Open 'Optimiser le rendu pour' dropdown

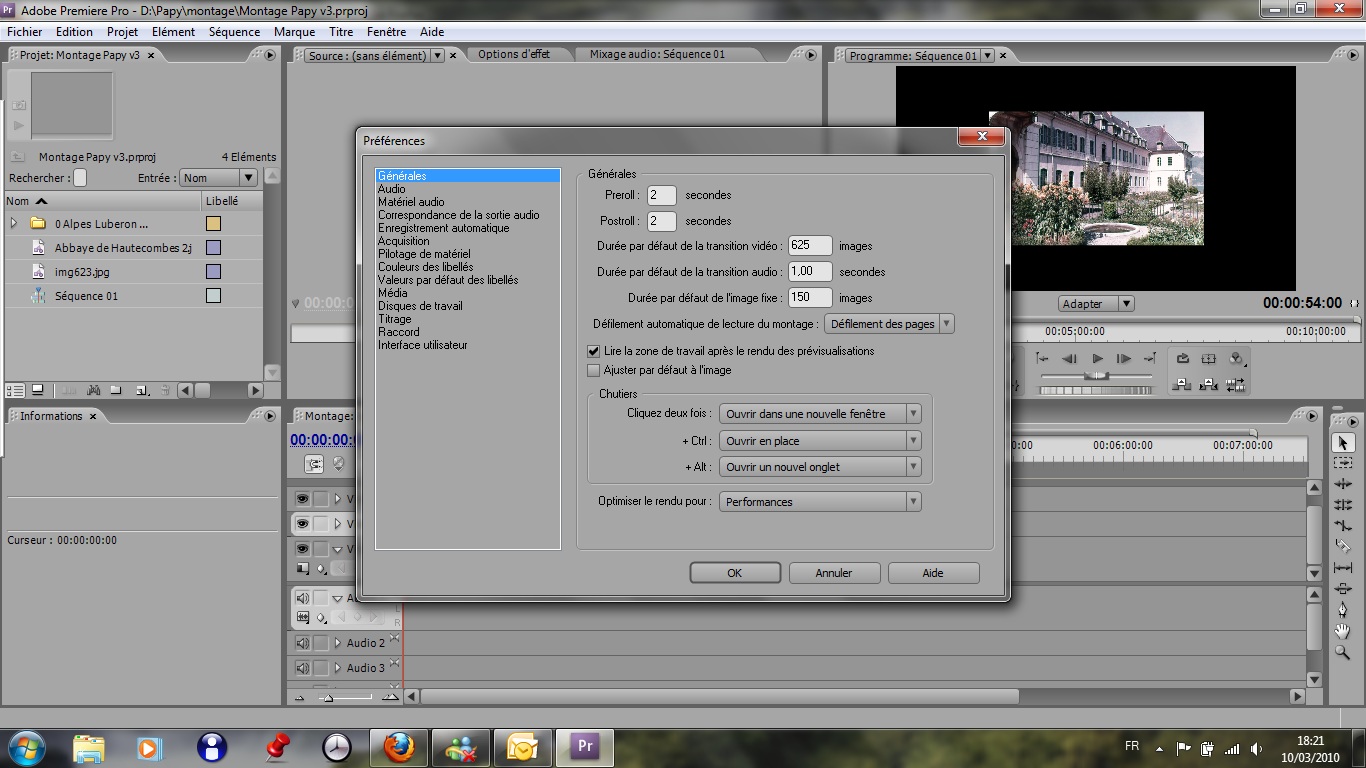(820, 502)
